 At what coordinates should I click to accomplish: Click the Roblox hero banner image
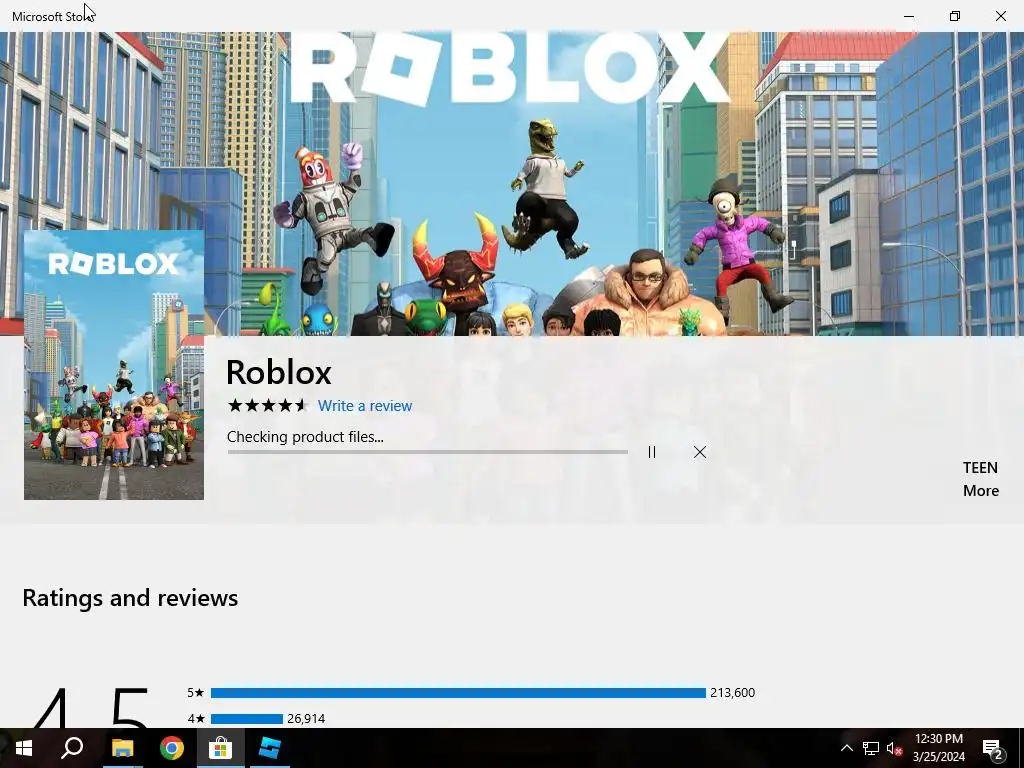tap(512, 184)
